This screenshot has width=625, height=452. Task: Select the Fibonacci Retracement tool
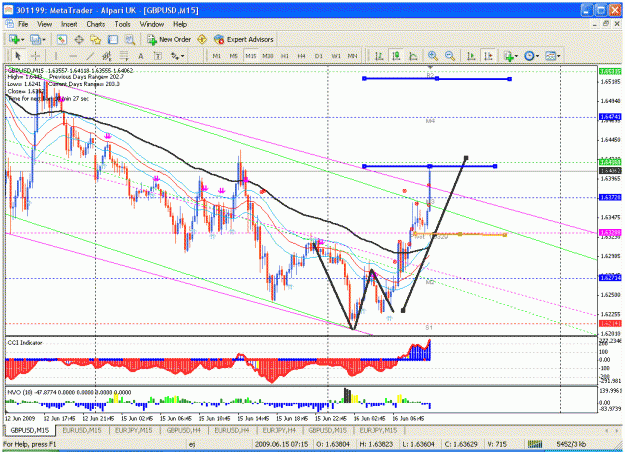point(124,56)
